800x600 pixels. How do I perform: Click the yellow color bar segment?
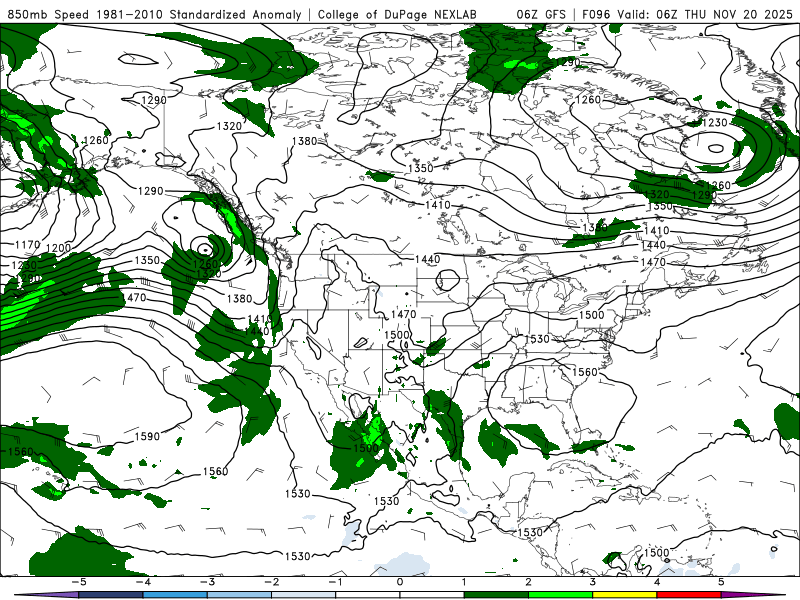[624, 595]
